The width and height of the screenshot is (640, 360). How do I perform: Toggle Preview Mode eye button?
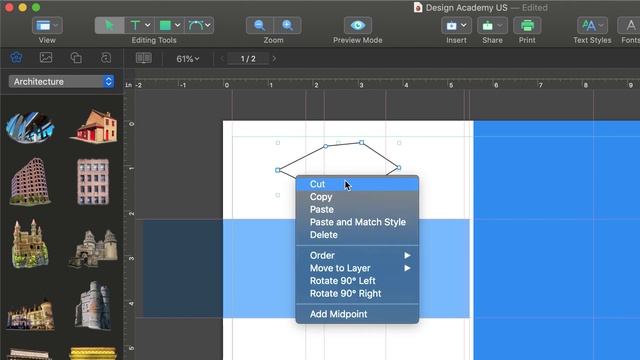(x=358, y=25)
